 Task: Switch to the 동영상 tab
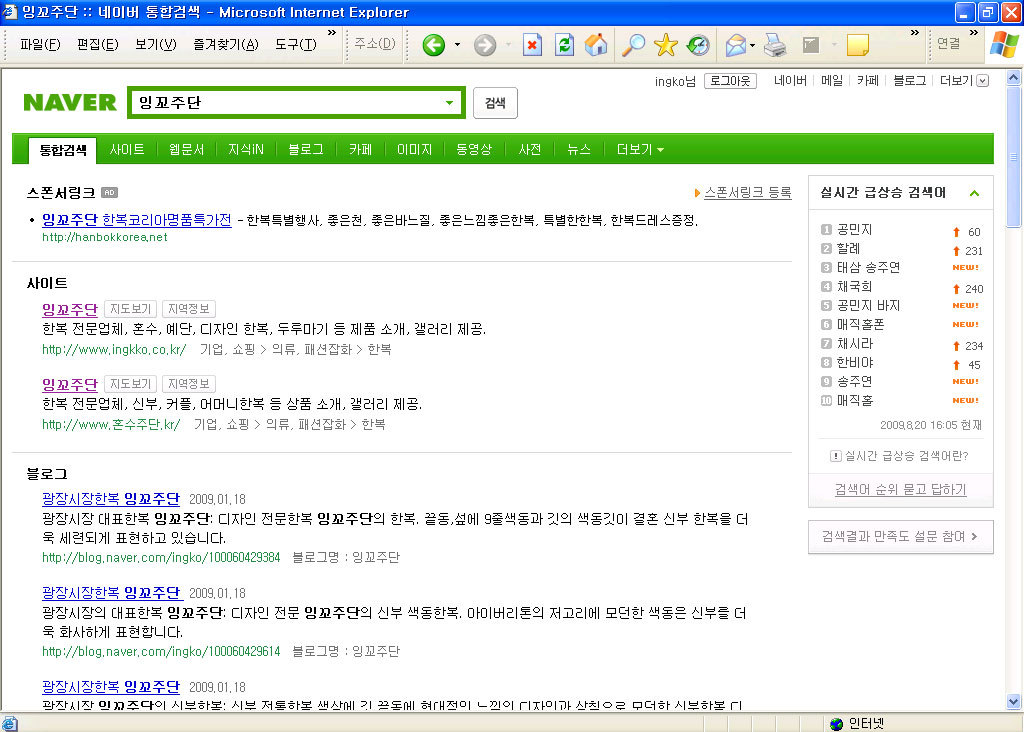[473, 150]
